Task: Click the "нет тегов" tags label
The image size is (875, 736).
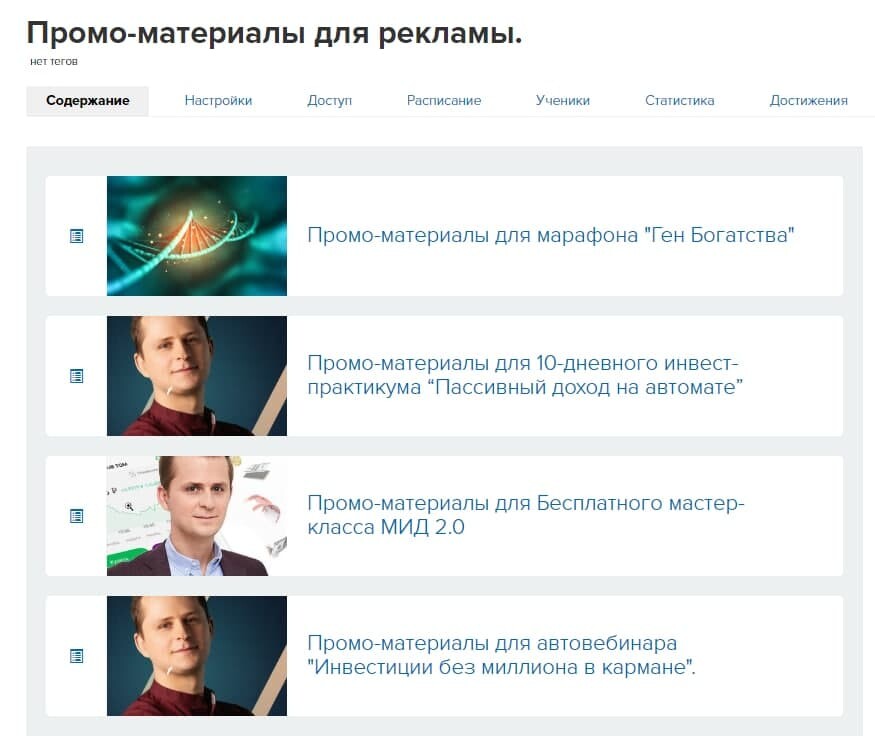Action: tap(54, 61)
